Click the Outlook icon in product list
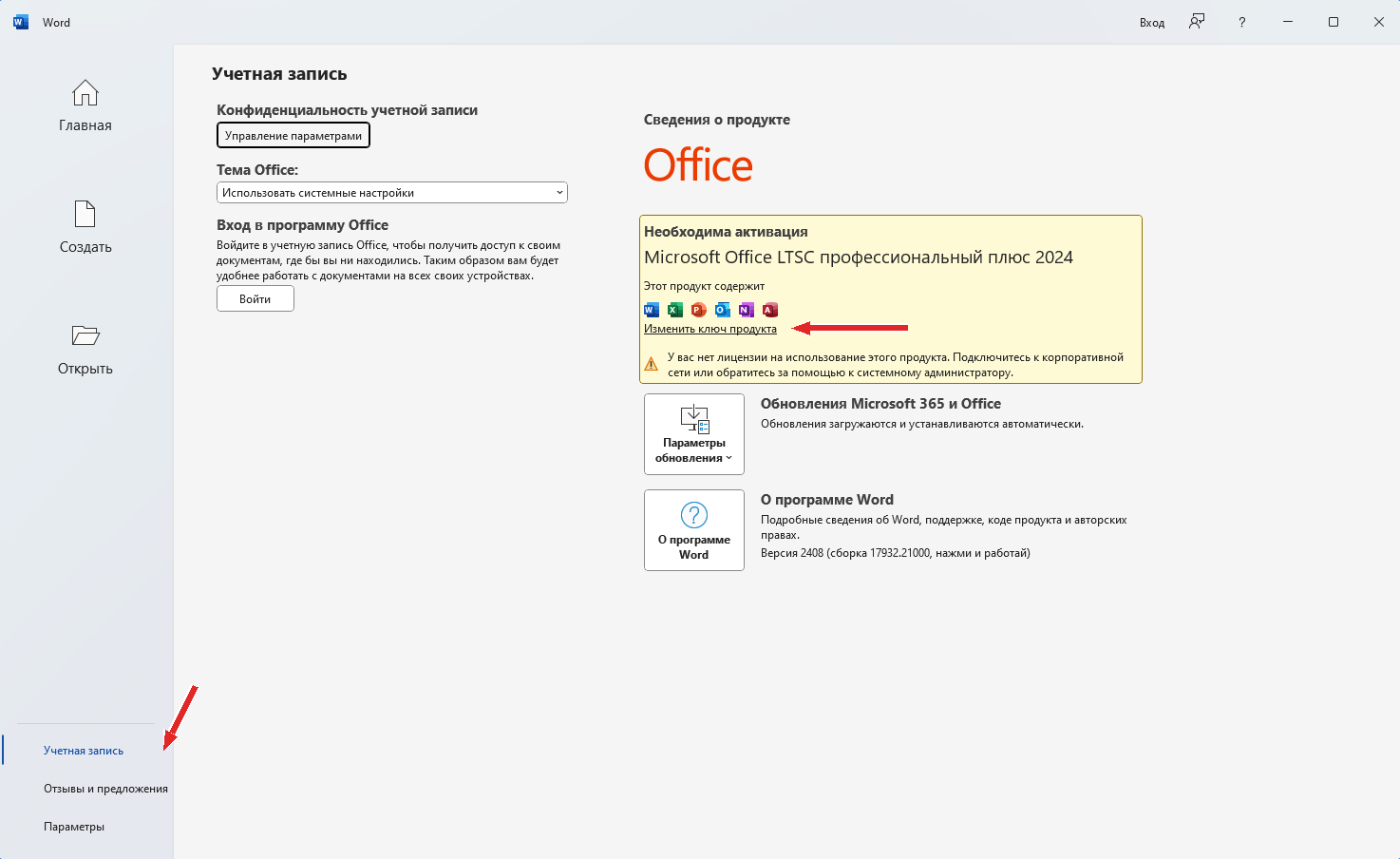The image size is (1400, 859). click(x=723, y=310)
